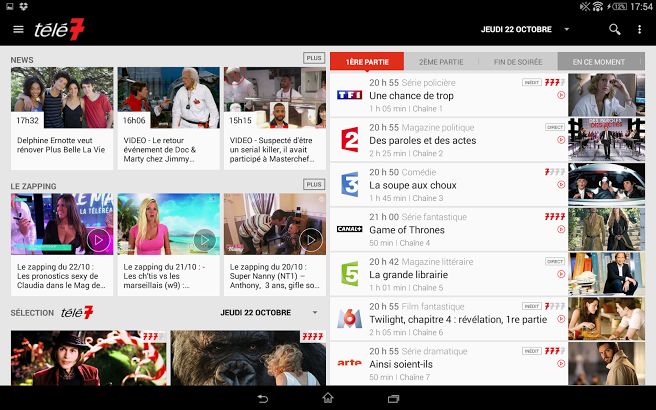Click play icon for Une chance de trop

561,95
